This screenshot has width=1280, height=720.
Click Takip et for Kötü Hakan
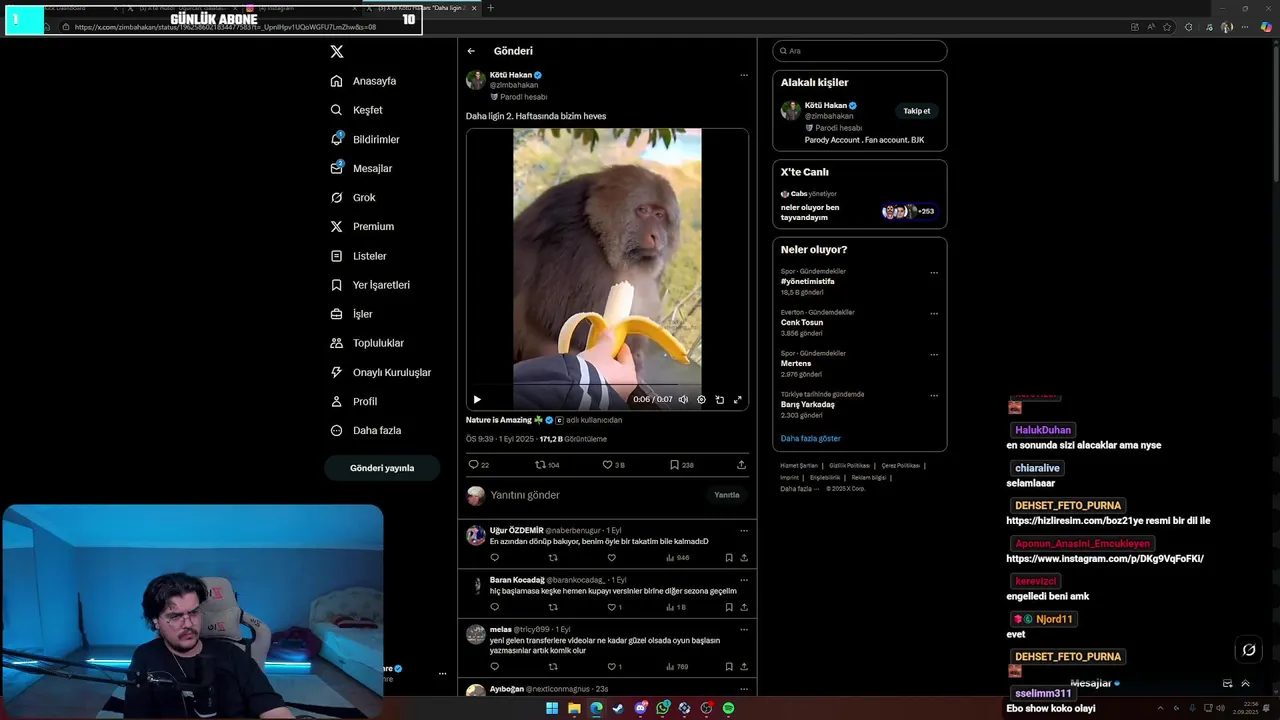click(x=917, y=111)
